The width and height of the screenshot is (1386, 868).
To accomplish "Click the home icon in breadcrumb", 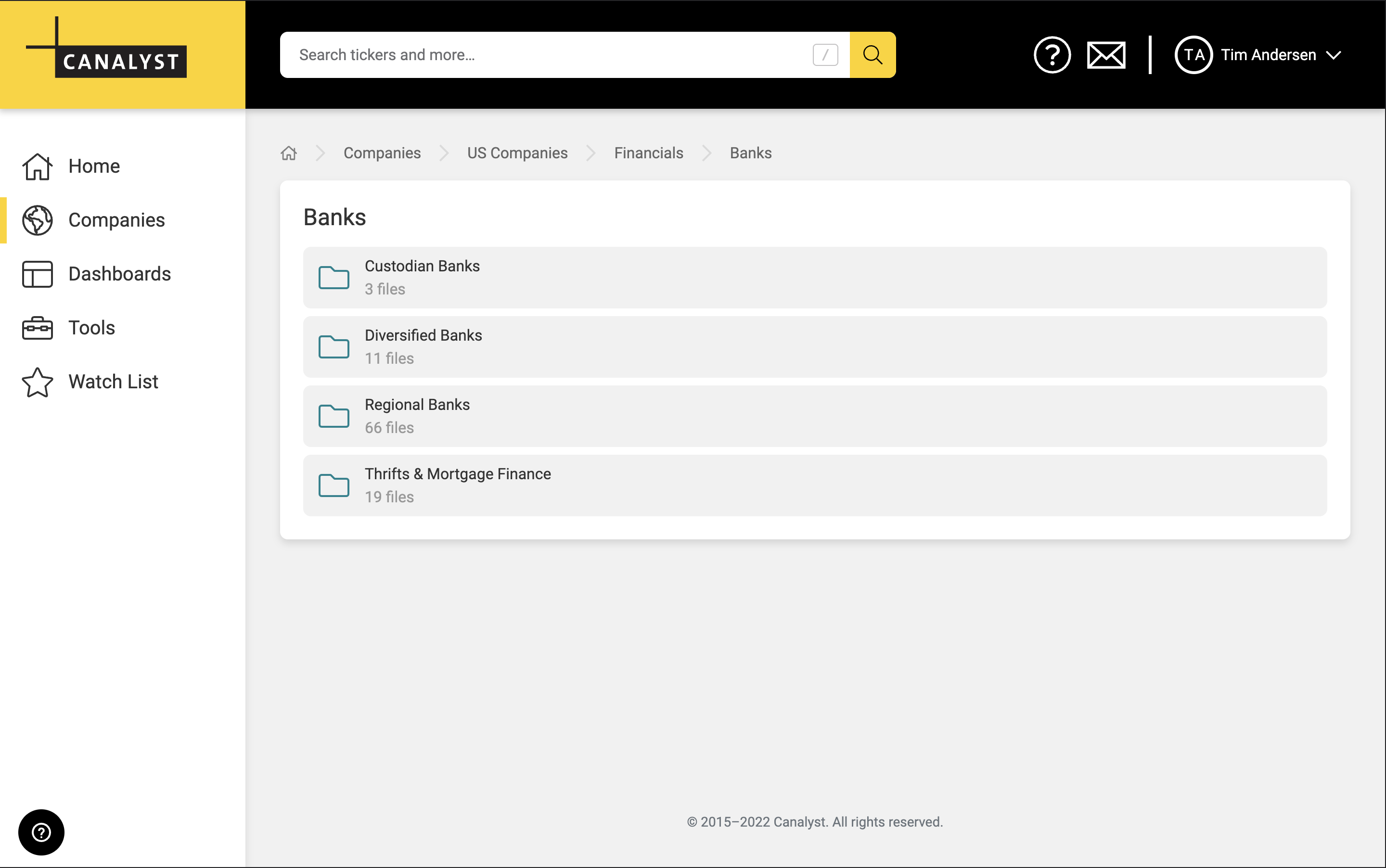I will coord(289,153).
